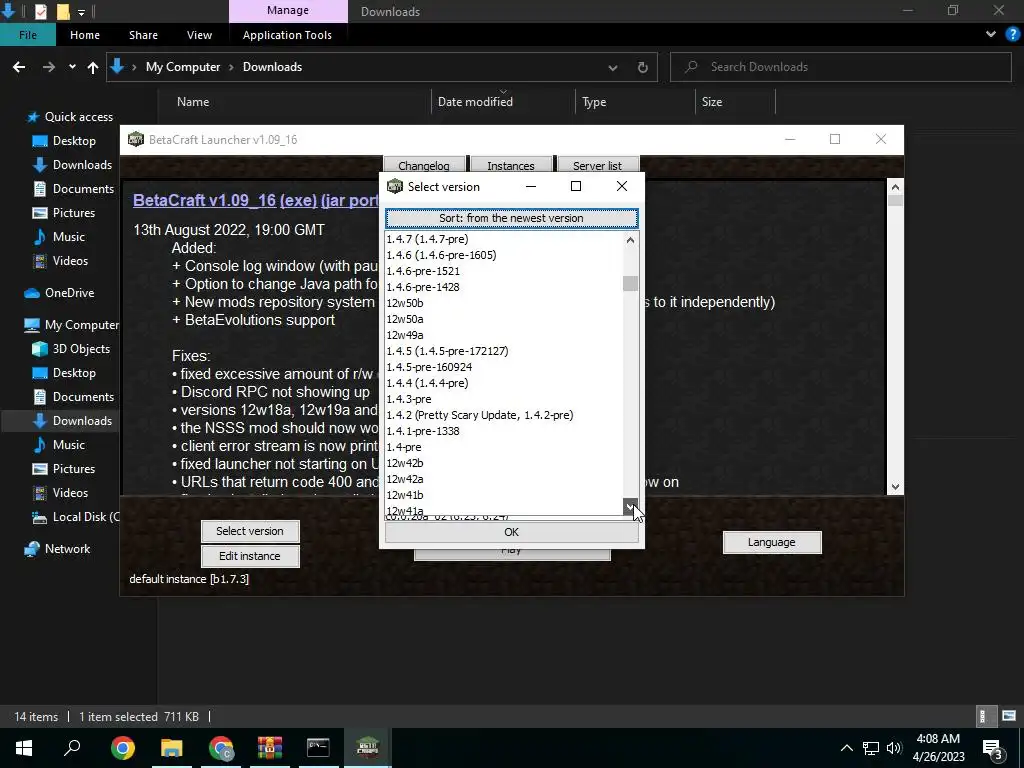1024x768 pixels.
Task: Open Quick Access Toolbar customize dropdown
Action: 81,12
